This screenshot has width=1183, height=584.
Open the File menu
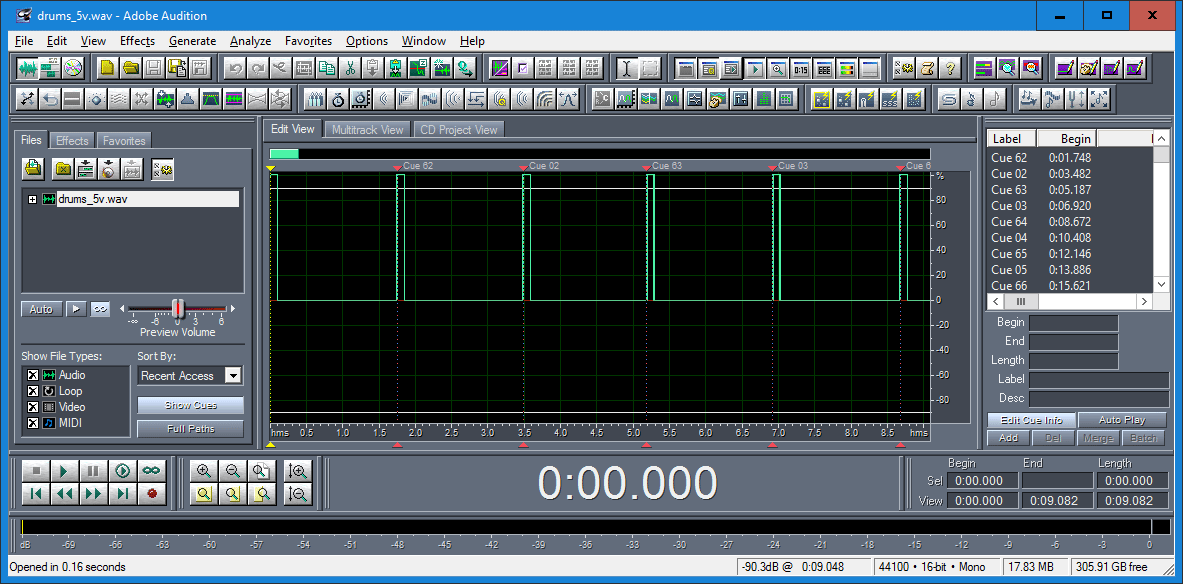pyautogui.click(x=23, y=41)
